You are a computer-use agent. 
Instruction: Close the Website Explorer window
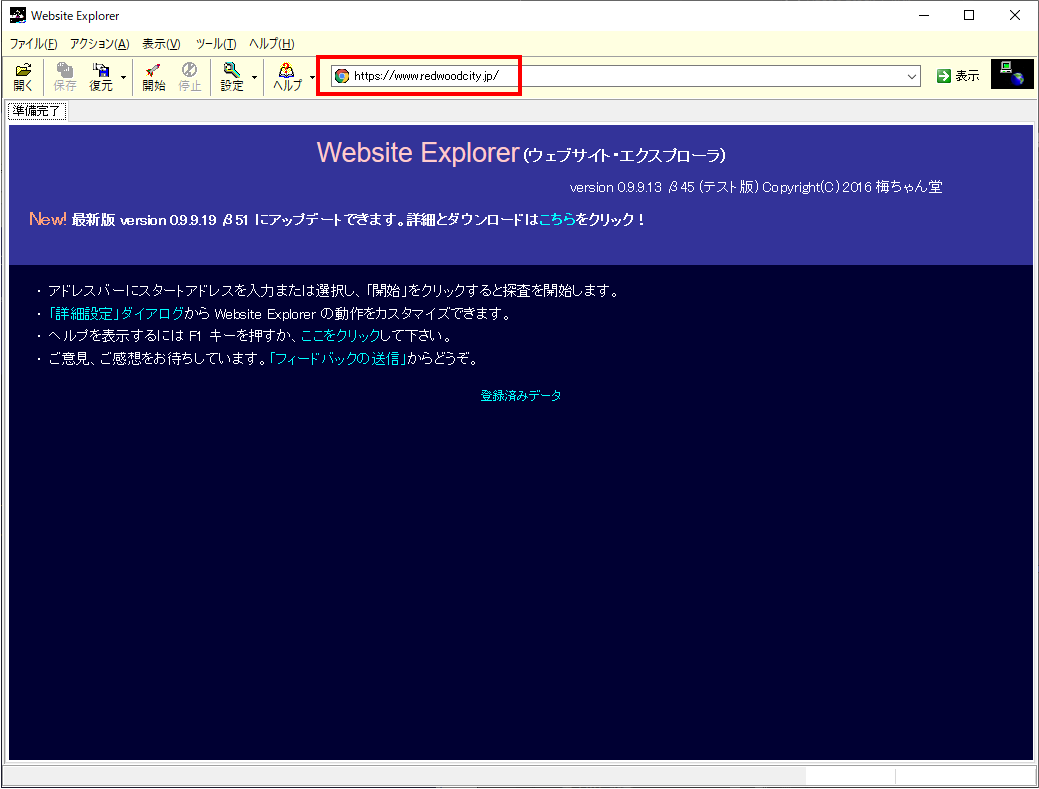pos(1014,15)
